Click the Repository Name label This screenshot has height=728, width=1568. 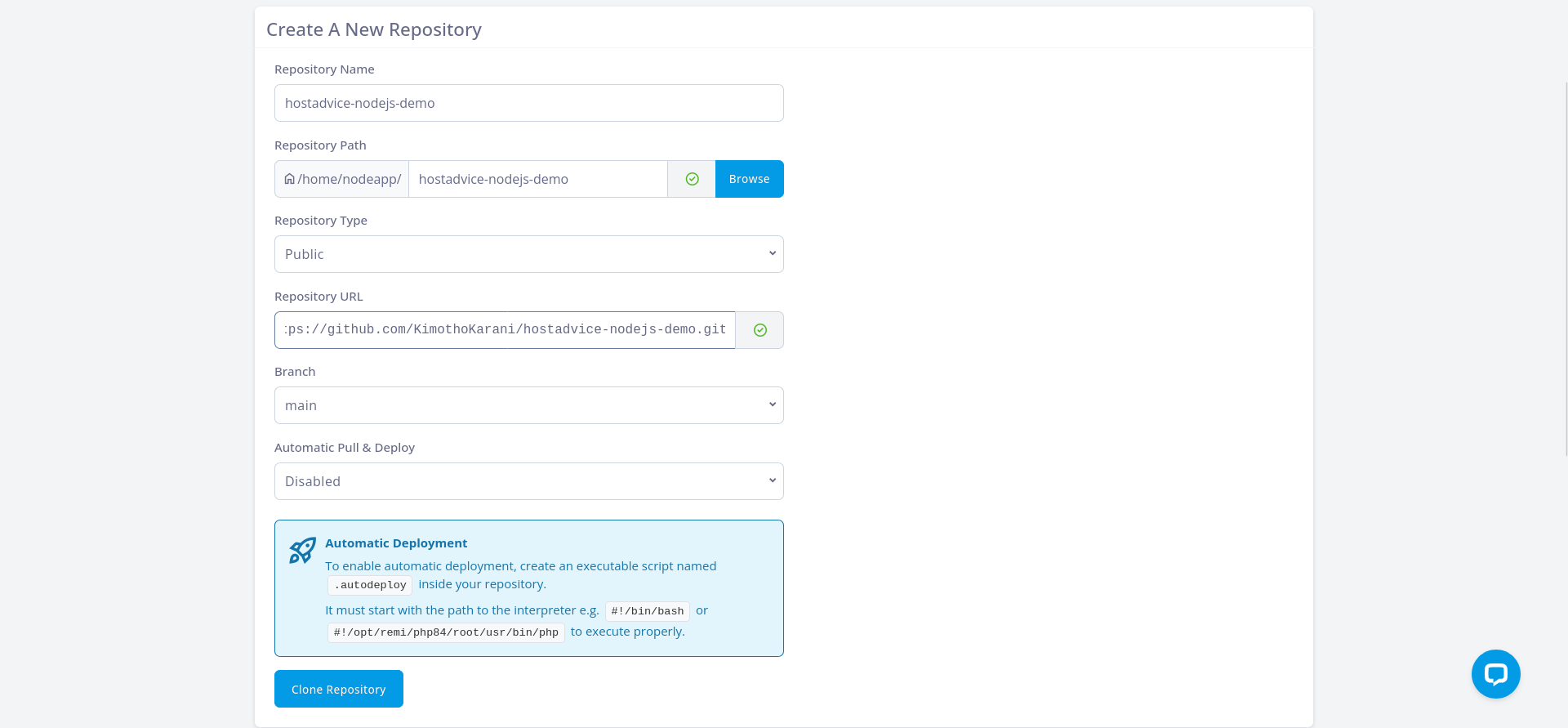click(324, 69)
